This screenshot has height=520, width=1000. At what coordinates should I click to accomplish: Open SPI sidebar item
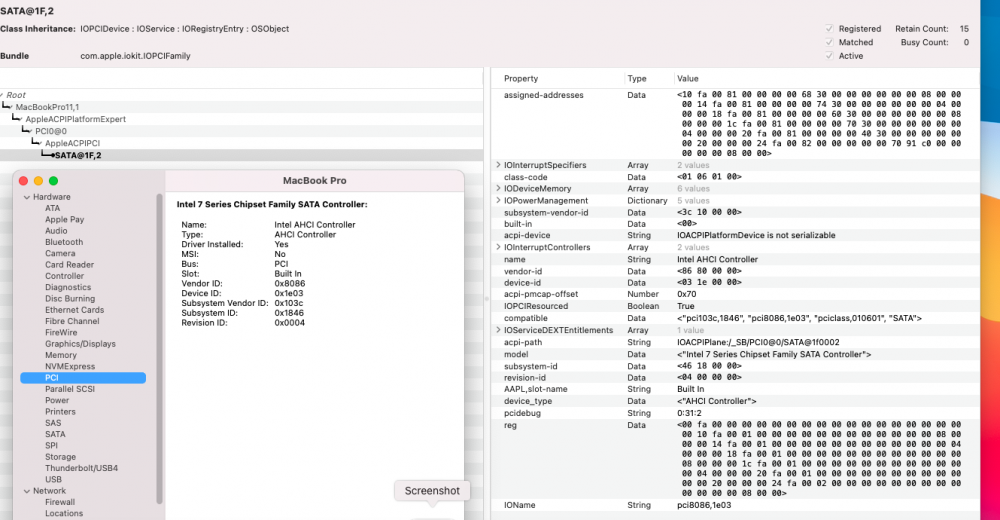point(51,446)
